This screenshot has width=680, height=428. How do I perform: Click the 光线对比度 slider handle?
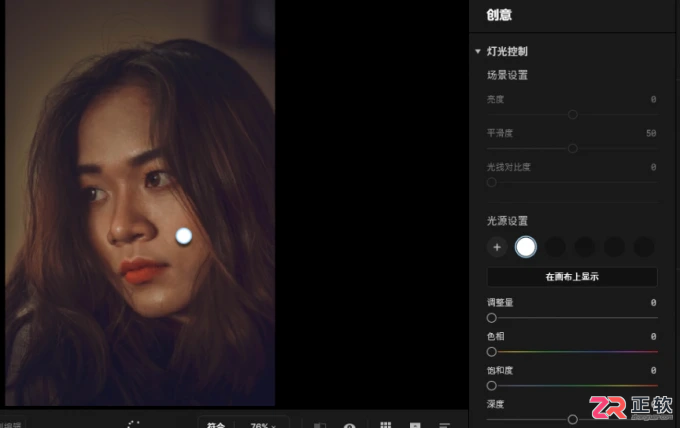pos(491,182)
